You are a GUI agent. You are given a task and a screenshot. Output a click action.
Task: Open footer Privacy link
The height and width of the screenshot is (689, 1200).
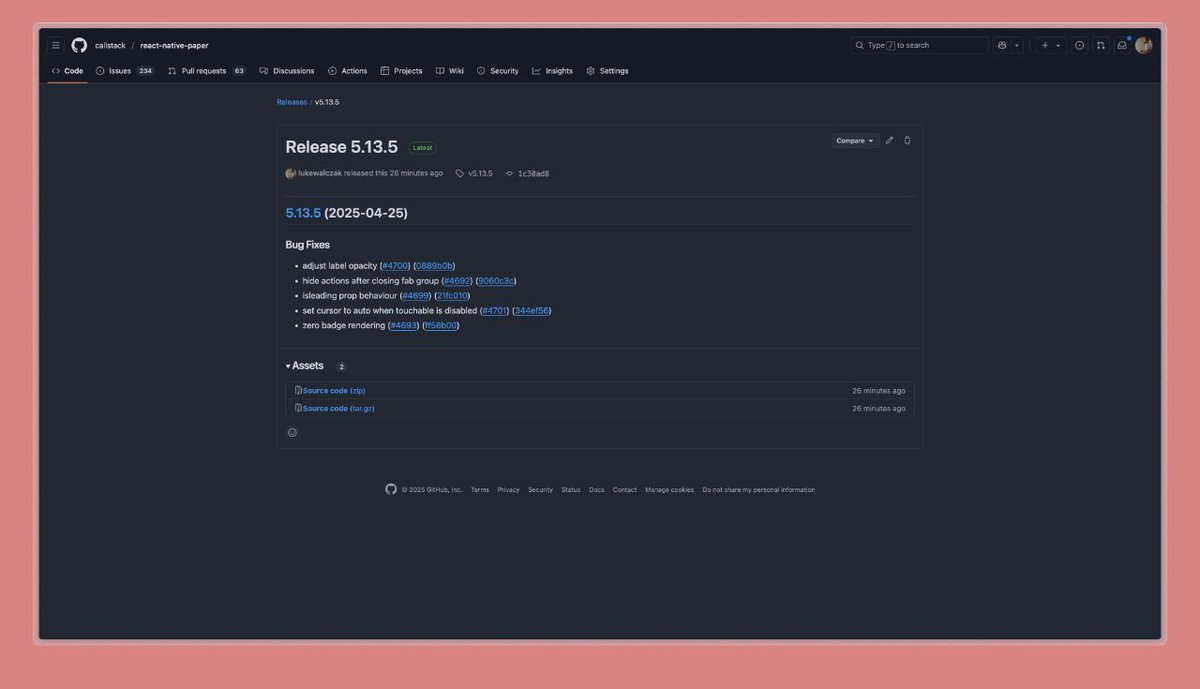tap(509, 490)
